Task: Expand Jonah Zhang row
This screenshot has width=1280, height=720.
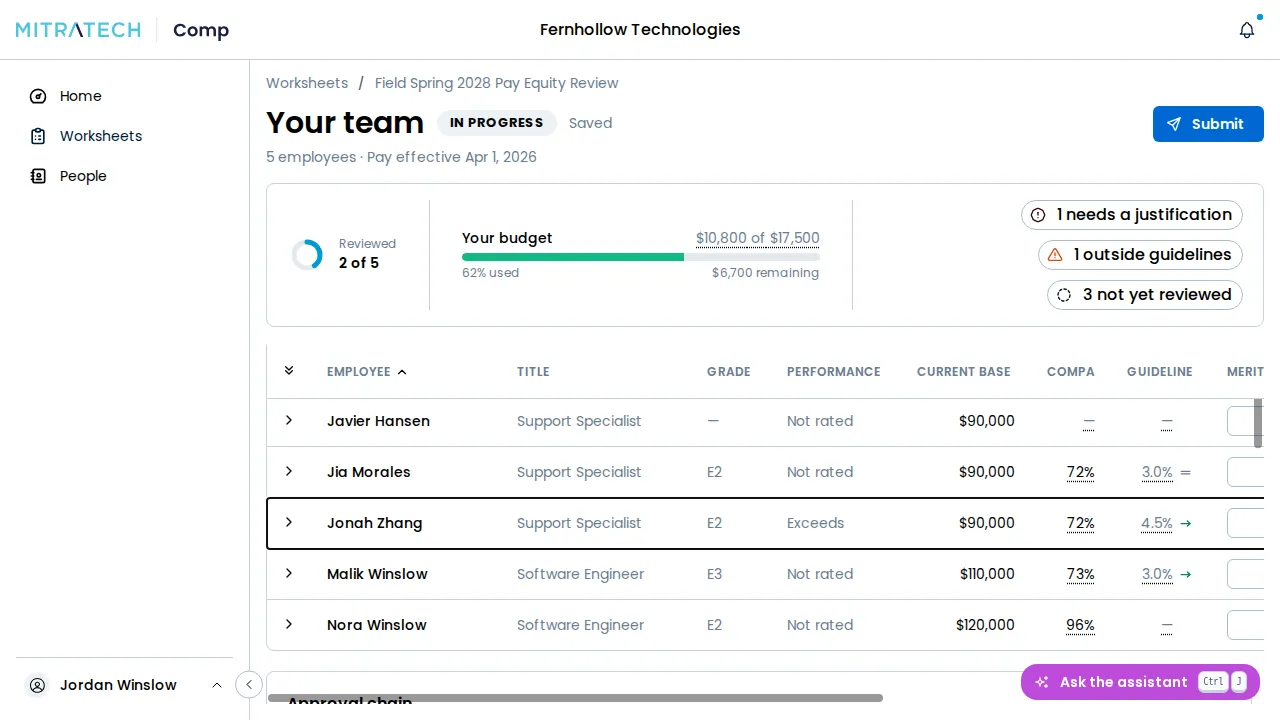Action: click(289, 522)
